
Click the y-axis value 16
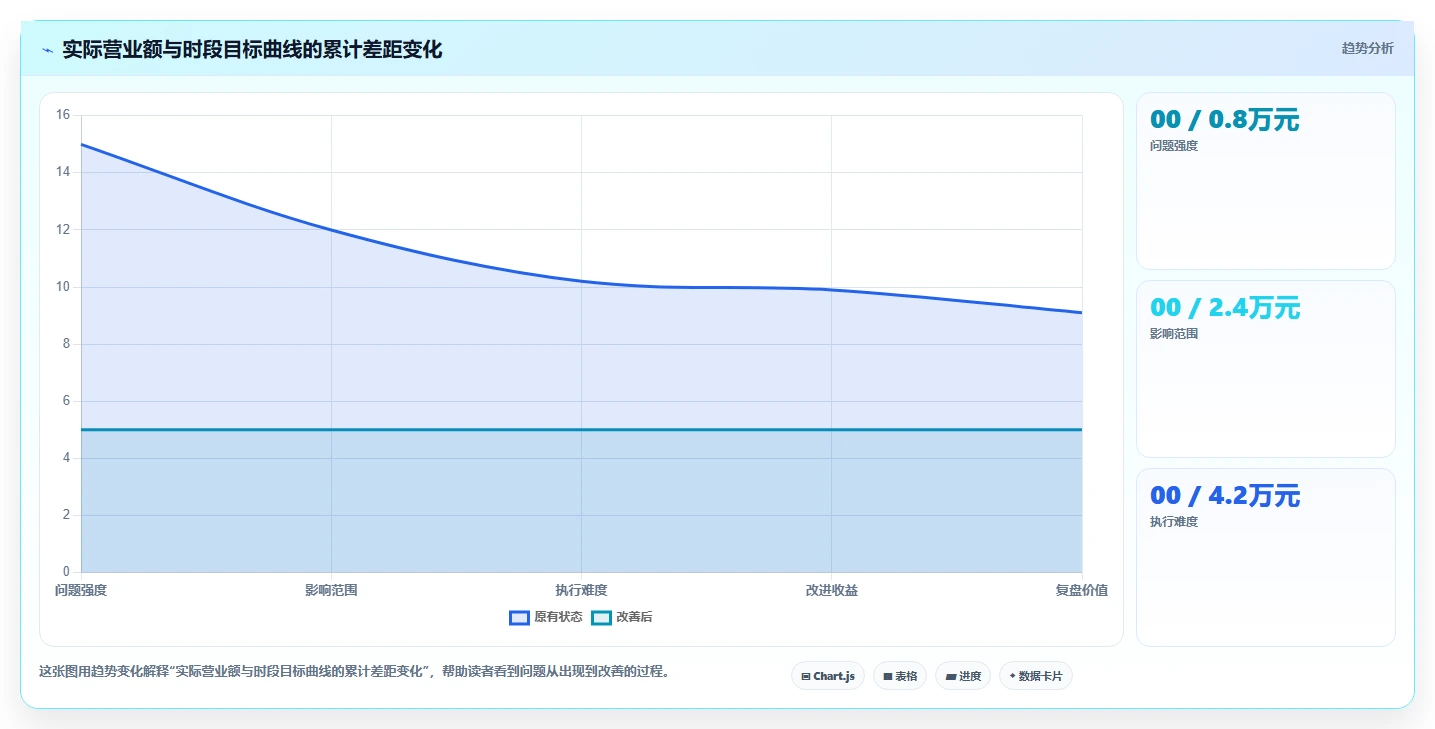coord(63,115)
